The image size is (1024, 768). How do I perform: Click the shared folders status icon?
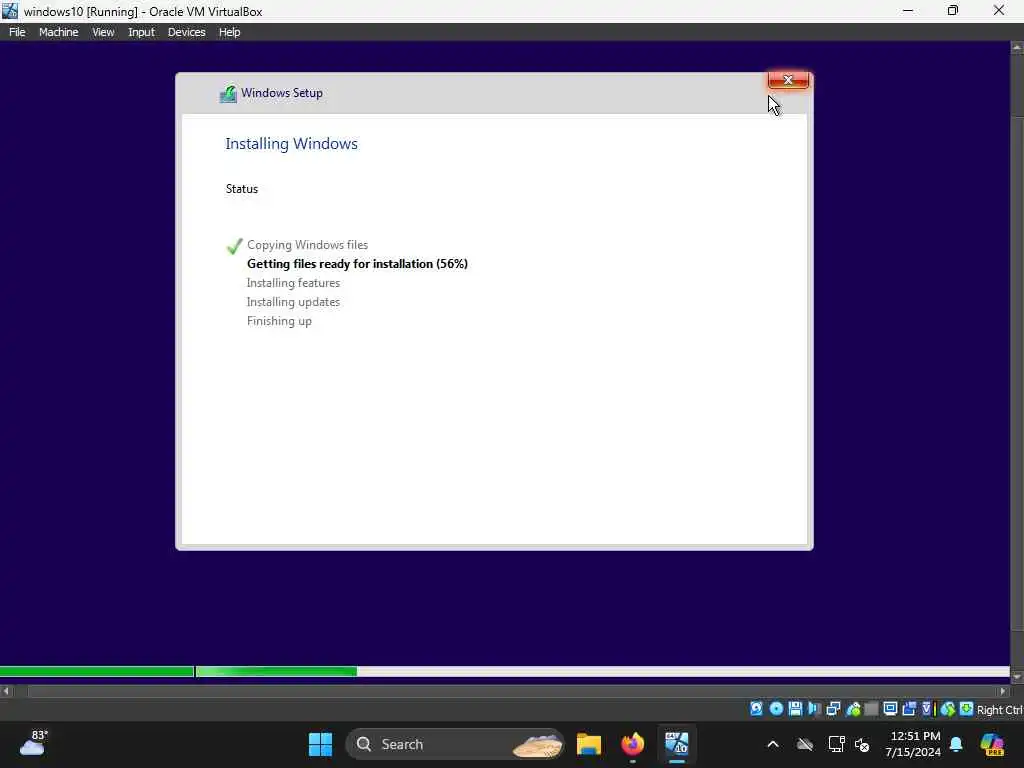point(871,709)
